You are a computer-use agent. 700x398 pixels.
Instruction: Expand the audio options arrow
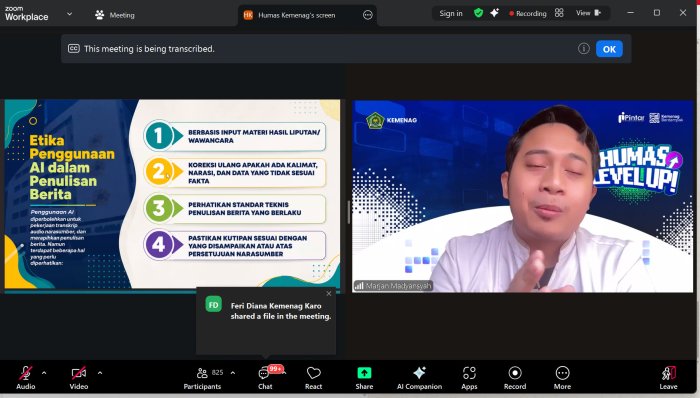[x=44, y=373]
